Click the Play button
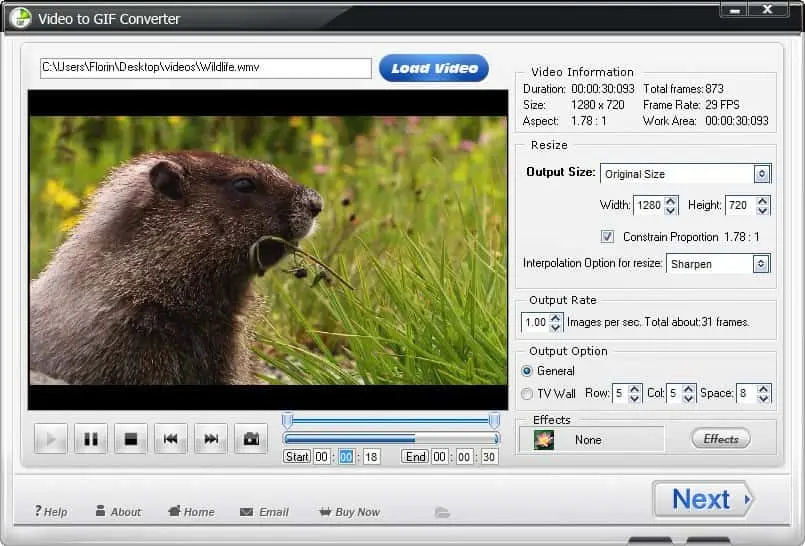The width and height of the screenshot is (805, 546). tap(50, 439)
